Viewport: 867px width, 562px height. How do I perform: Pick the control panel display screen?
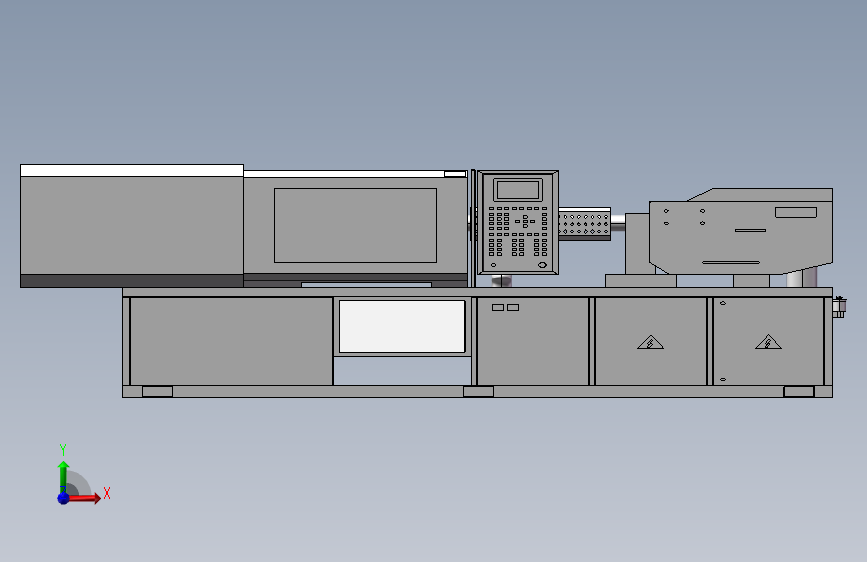pyautogui.click(x=518, y=190)
